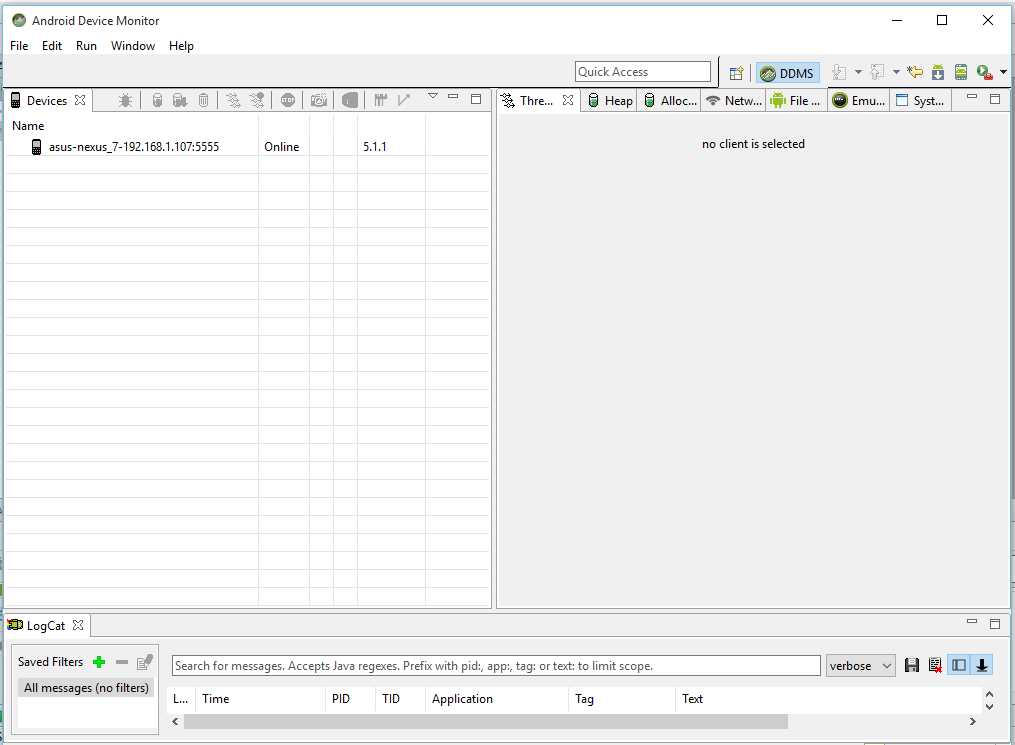Open the Run External Tools dropdown arrow
The image size is (1015, 745).
point(1003,72)
